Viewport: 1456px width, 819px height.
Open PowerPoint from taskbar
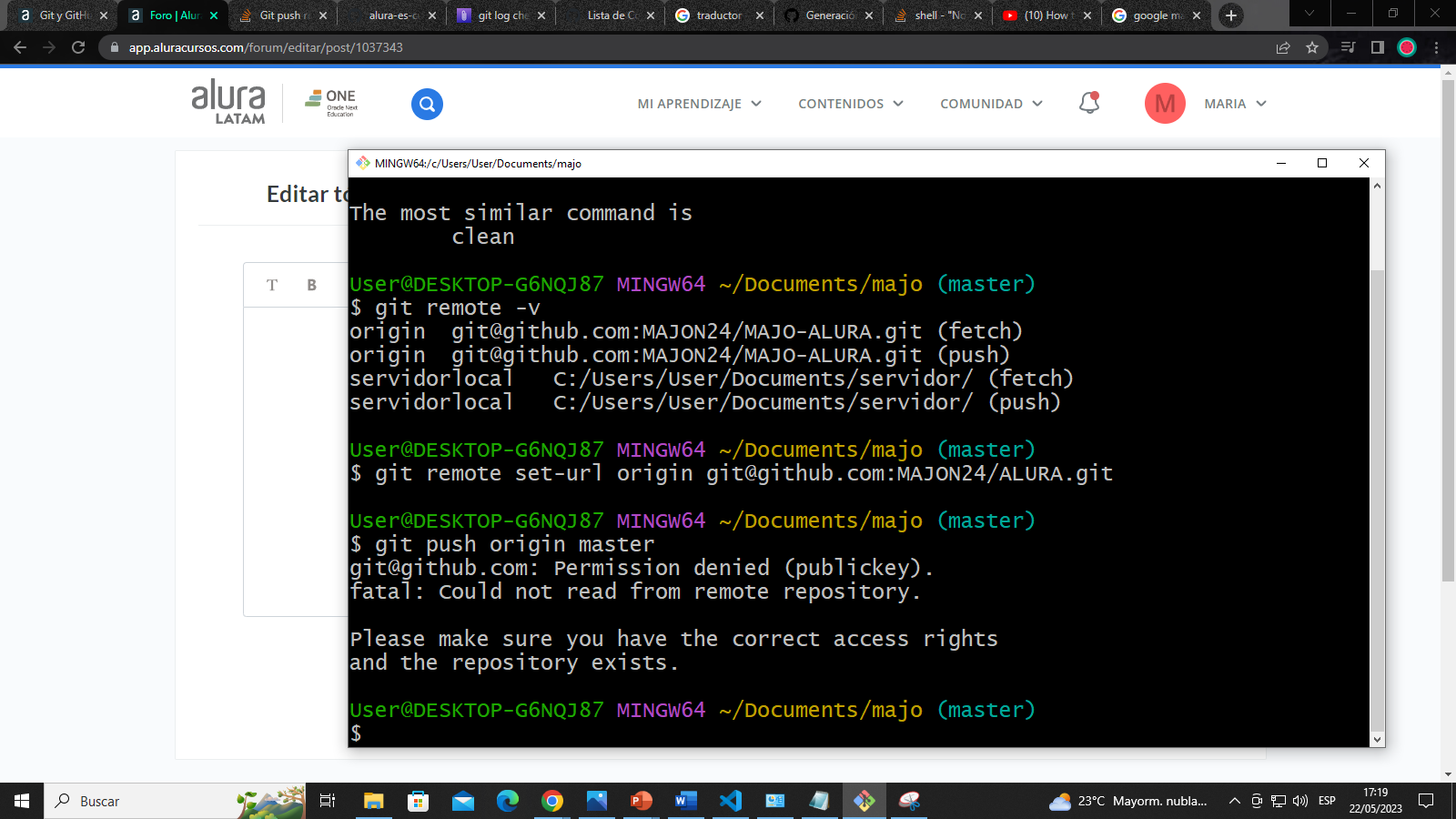point(641,801)
